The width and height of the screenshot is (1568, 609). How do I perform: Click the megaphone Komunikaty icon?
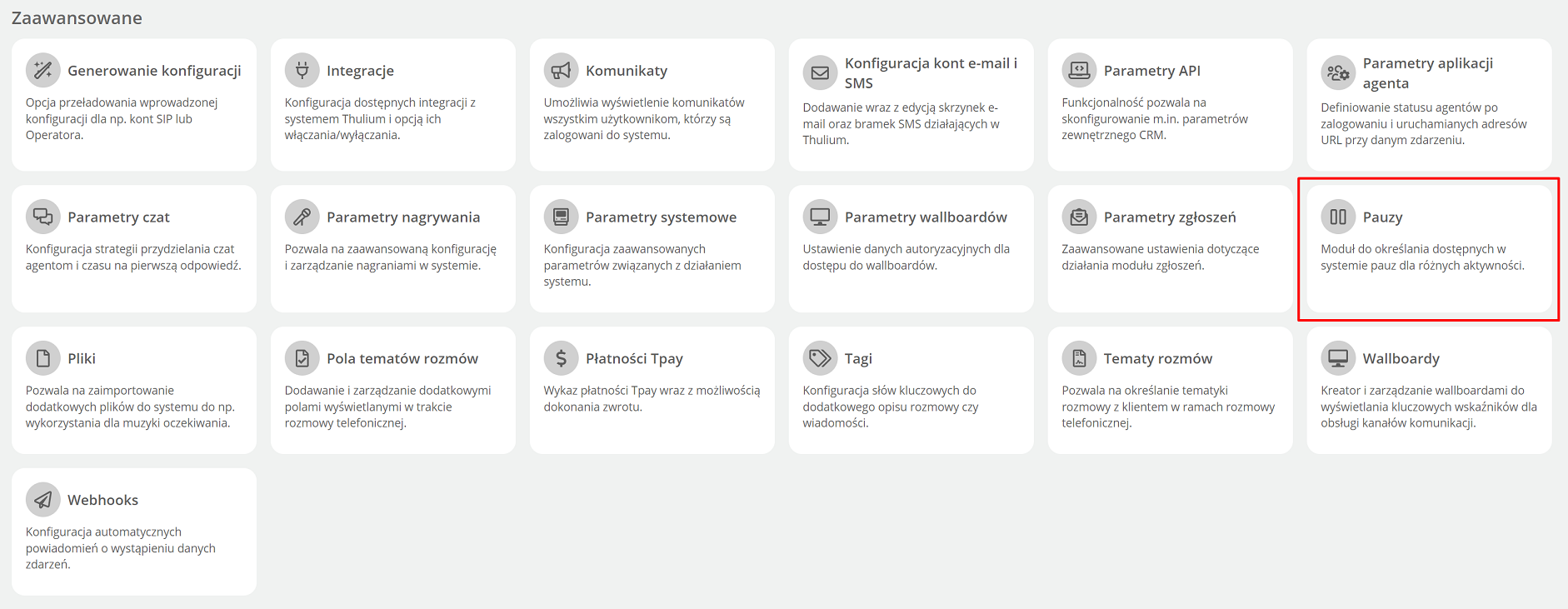[562, 70]
